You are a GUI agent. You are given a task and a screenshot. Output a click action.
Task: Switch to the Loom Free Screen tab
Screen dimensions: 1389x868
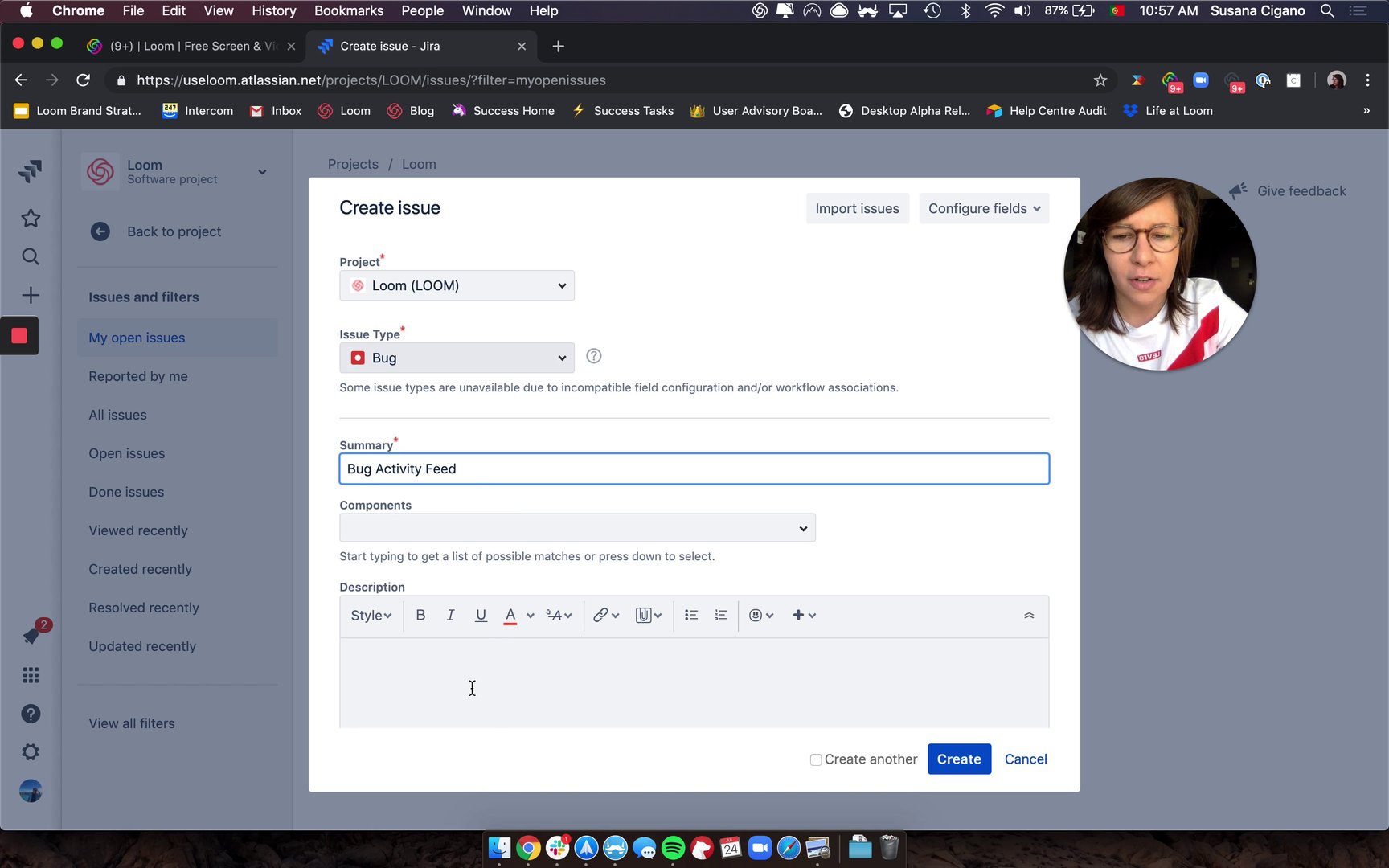pyautogui.click(x=191, y=46)
